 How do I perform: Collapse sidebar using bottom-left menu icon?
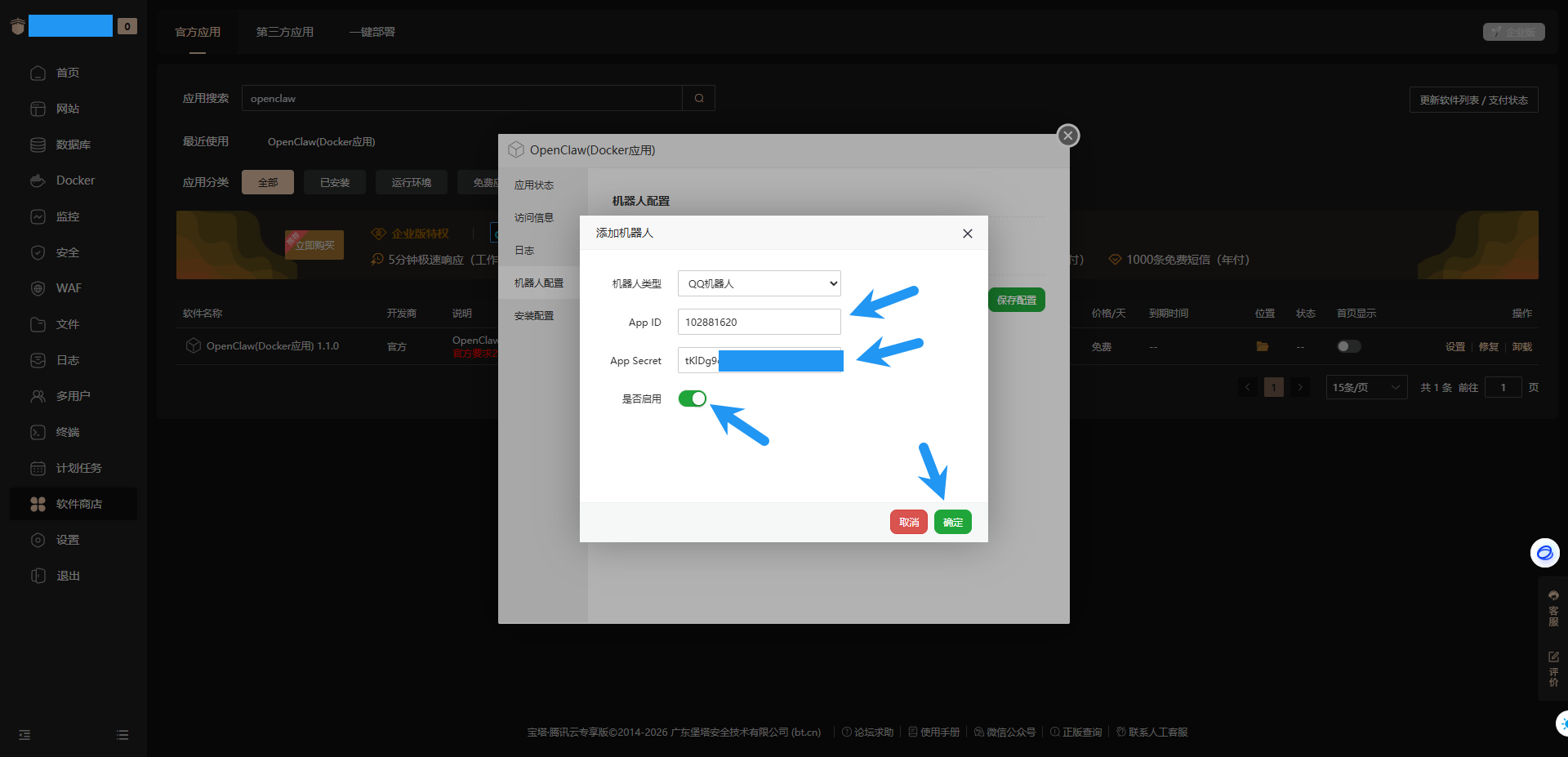click(24, 735)
